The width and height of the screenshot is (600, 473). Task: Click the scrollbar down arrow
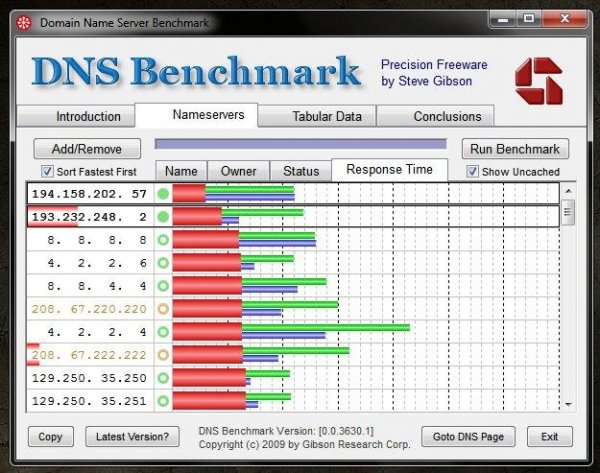tap(568, 404)
